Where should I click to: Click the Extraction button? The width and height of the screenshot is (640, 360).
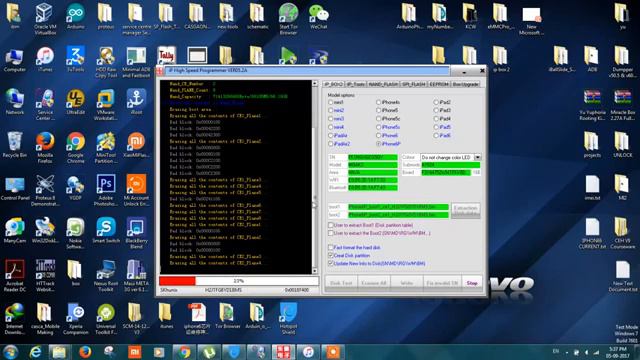465,210
